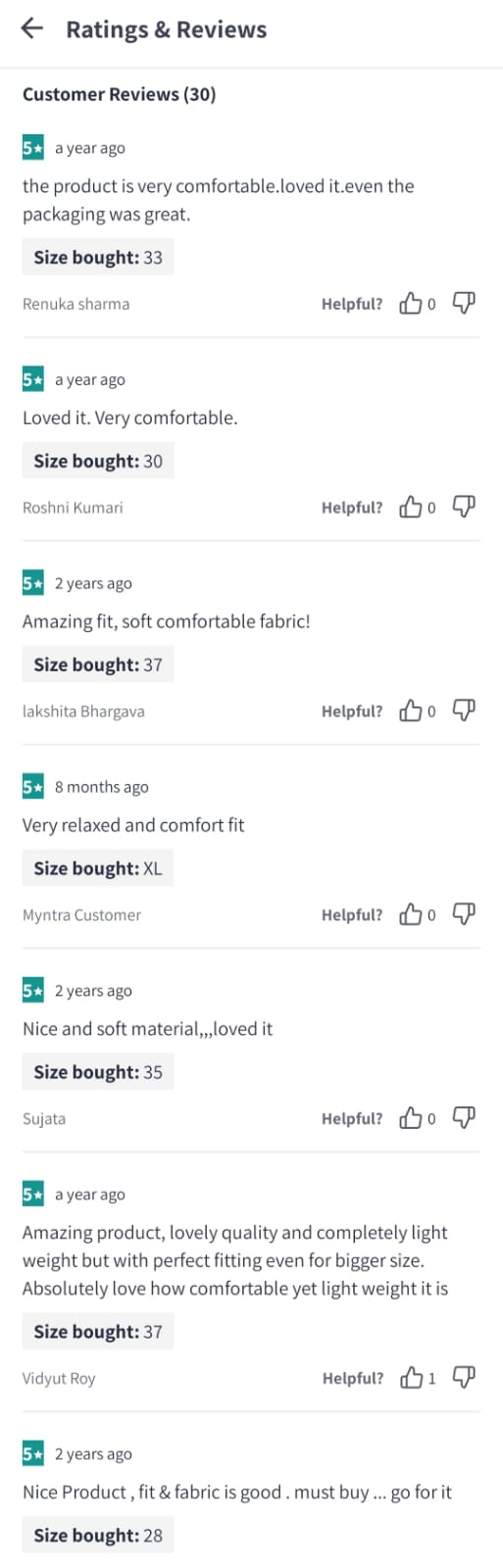Screen dimensions: 503x1568
Task: Select the Size bought: 28 tag
Action: pyautogui.click(x=98, y=1536)
